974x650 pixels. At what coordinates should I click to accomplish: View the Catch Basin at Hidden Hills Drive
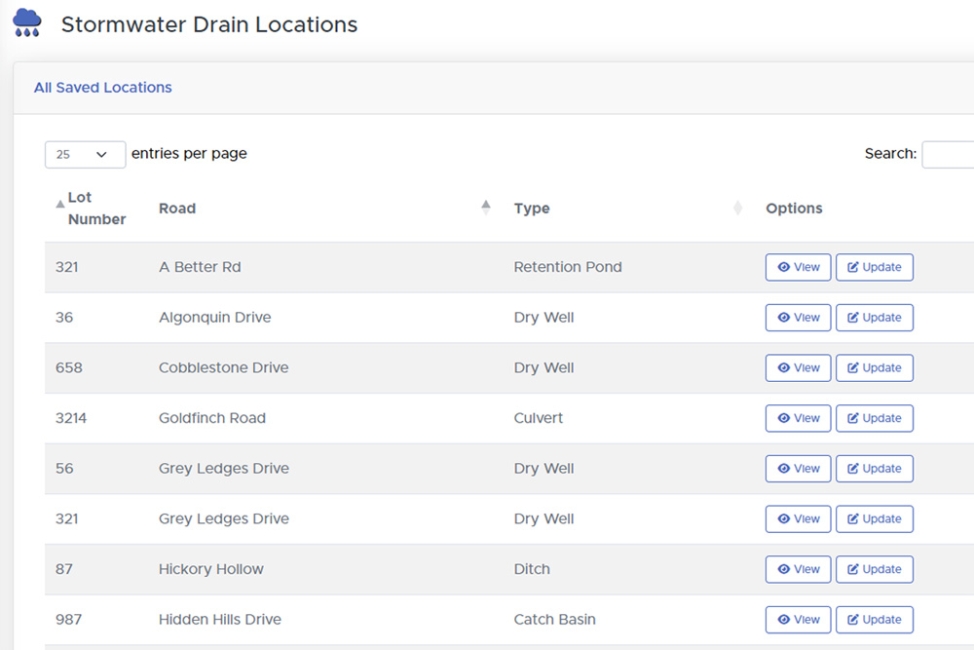(797, 619)
